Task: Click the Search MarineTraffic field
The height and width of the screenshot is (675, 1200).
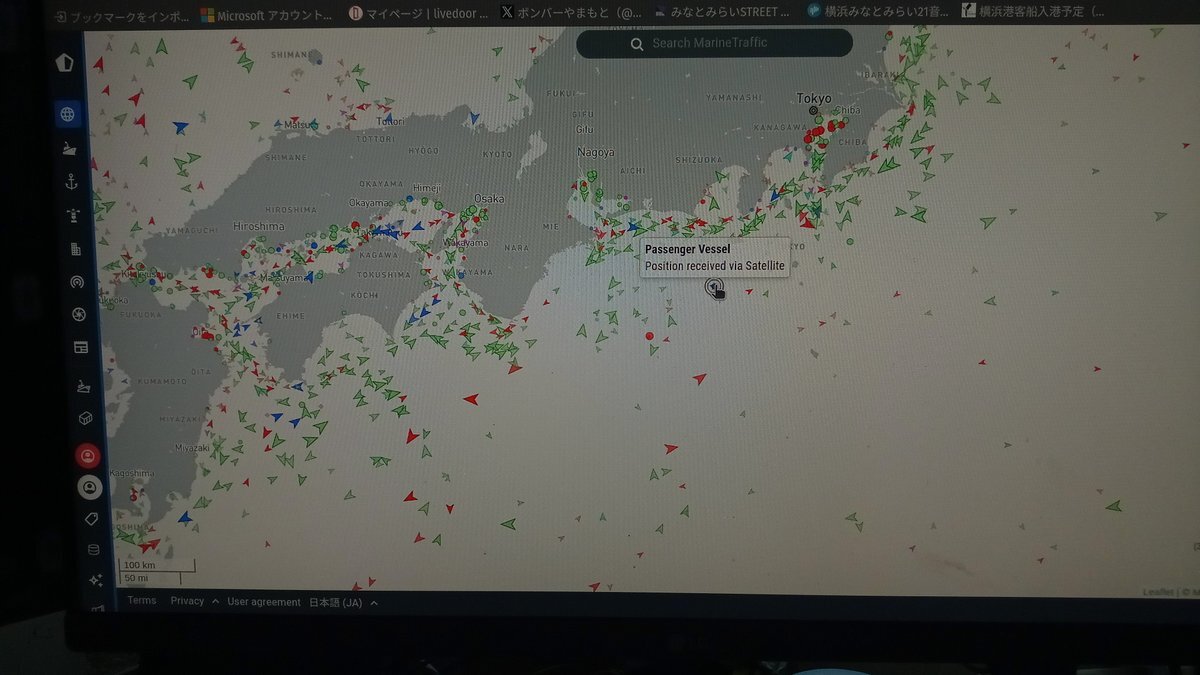Action: click(x=714, y=43)
